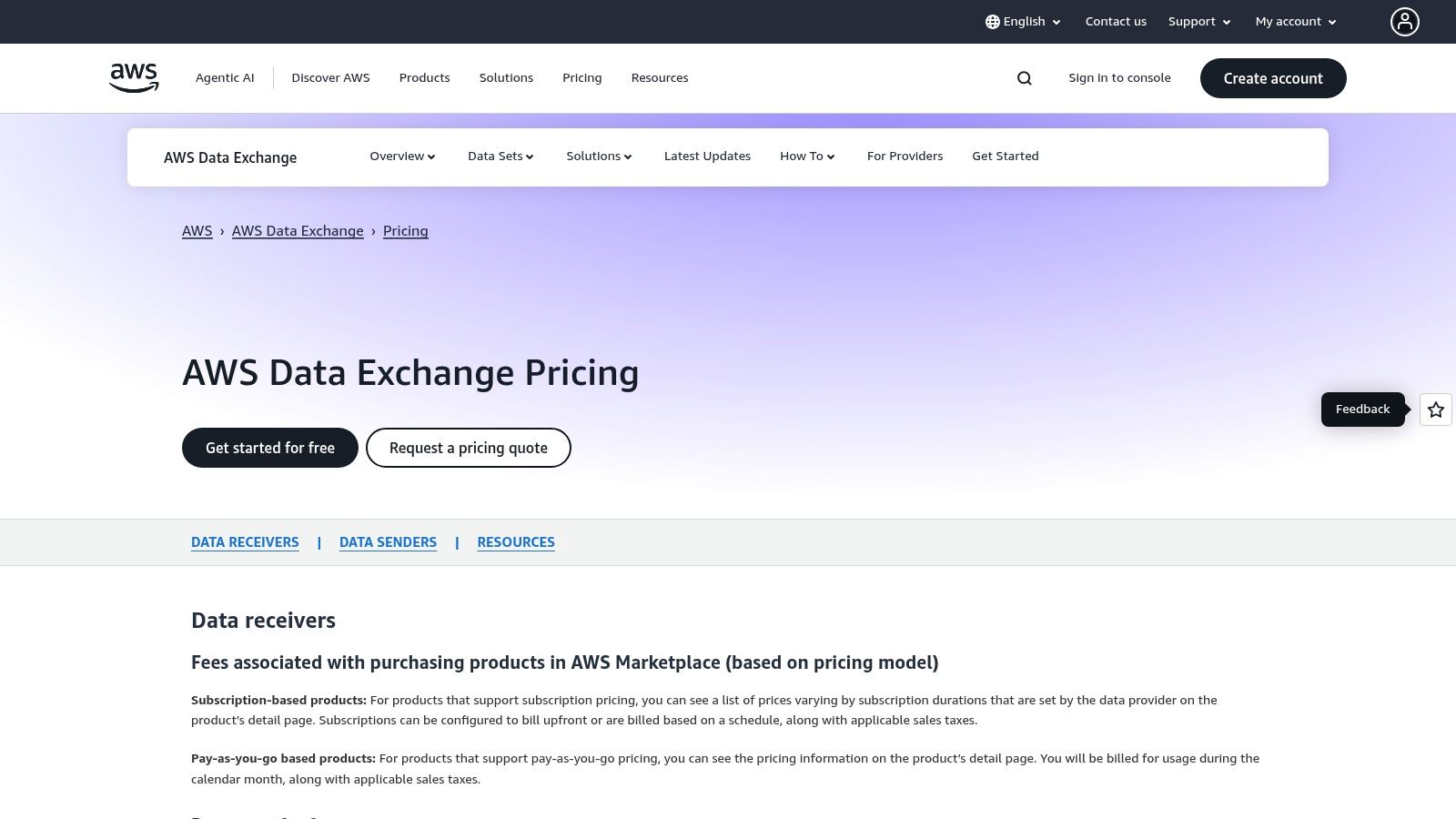This screenshot has width=1456, height=819.
Task: Open Pricing in the top AWS navigation
Action: pos(582,78)
